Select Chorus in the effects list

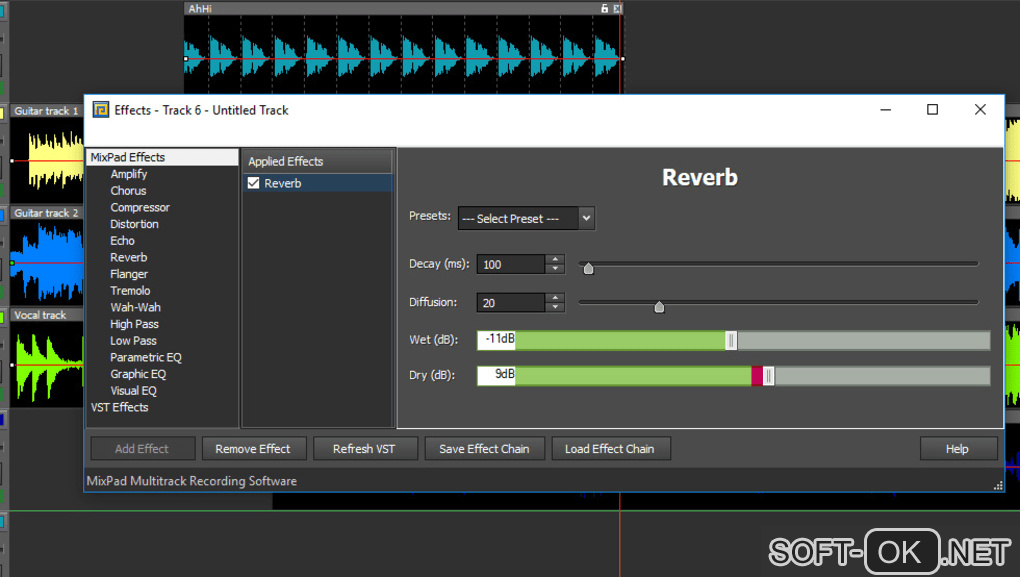pyautogui.click(x=128, y=191)
